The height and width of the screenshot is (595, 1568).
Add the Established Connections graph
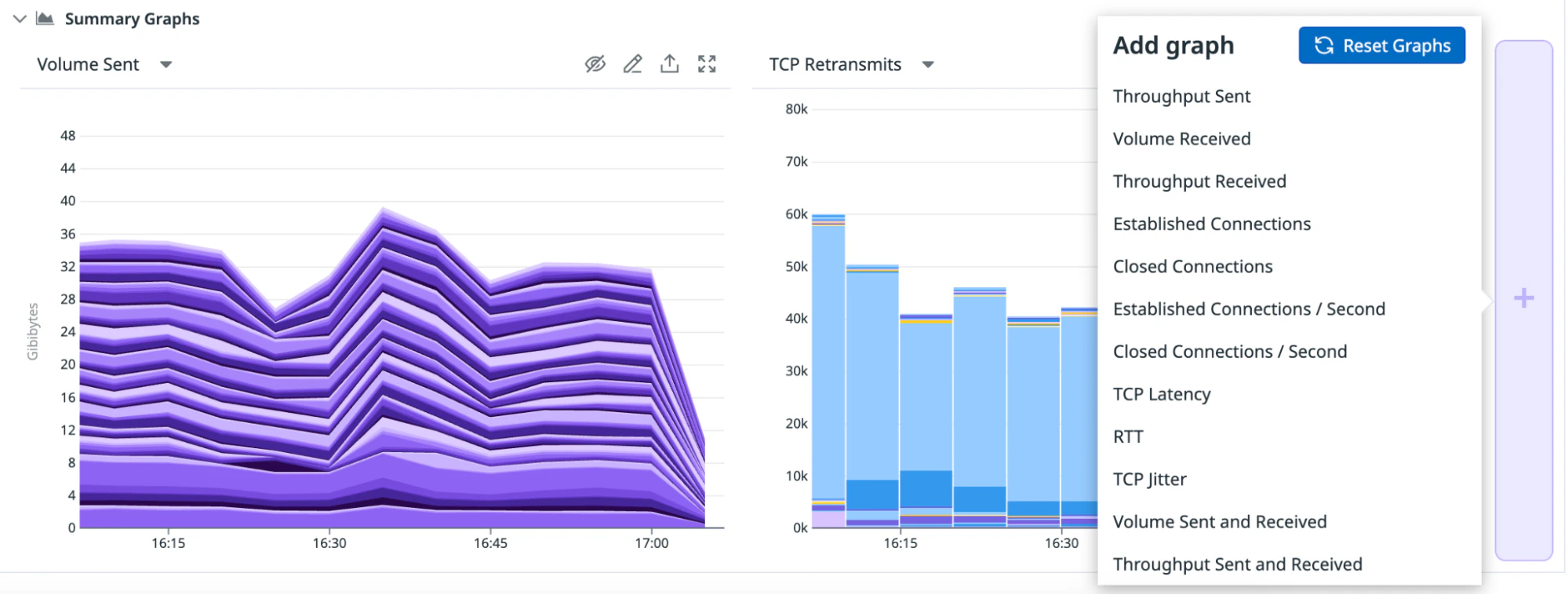click(x=1212, y=224)
